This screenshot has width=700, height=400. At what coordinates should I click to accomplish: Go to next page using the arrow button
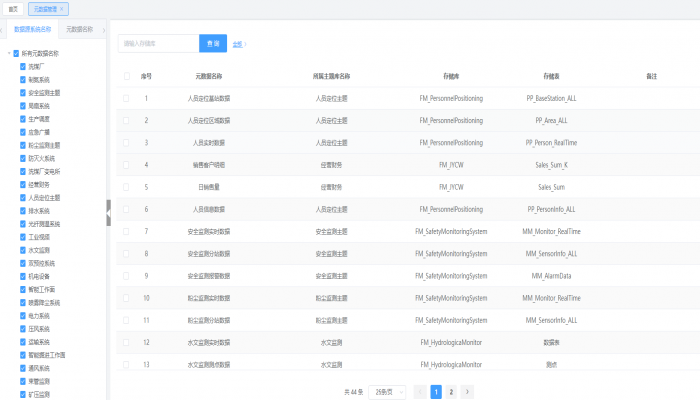coord(467,392)
